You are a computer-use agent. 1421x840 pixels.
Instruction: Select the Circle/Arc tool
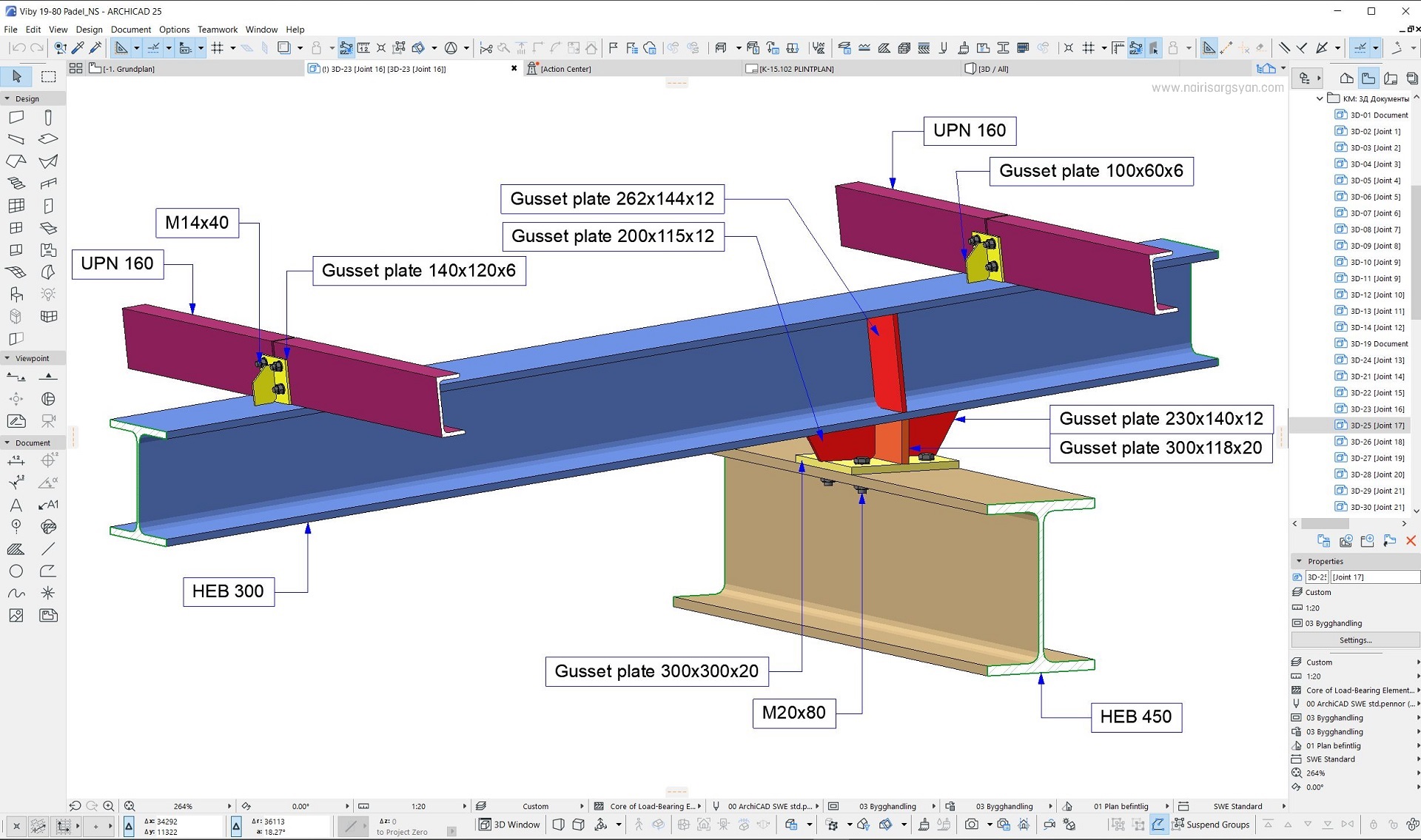pos(16,571)
